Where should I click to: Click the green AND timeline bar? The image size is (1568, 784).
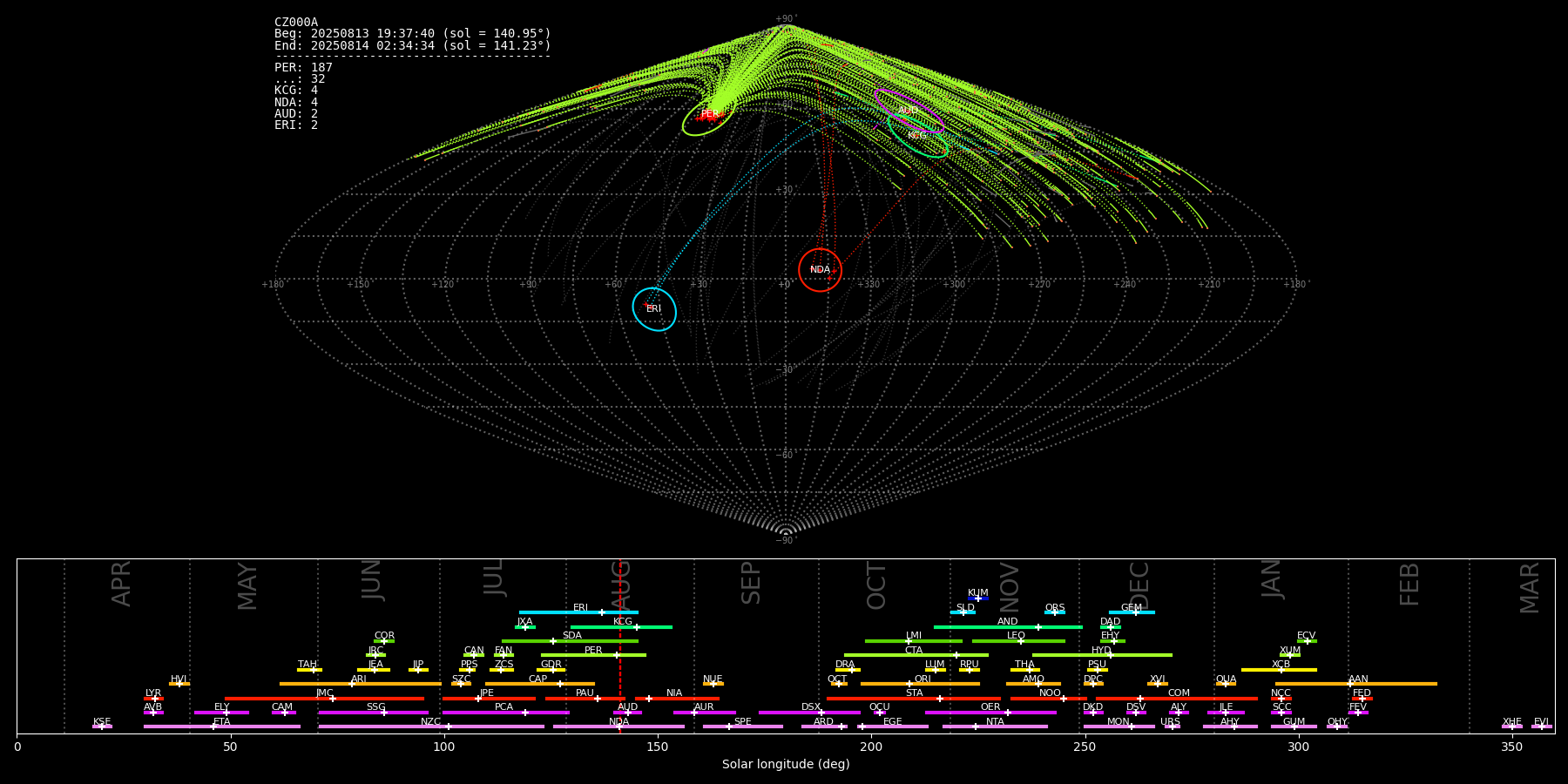pyautogui.click(x=1008, y=626)
